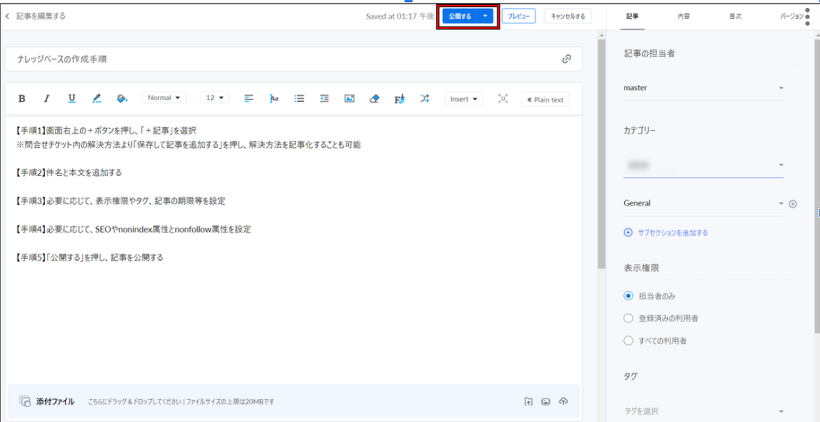Click the cloud upload attachment icon
The image size is (820, 422).
coord(563,401)
